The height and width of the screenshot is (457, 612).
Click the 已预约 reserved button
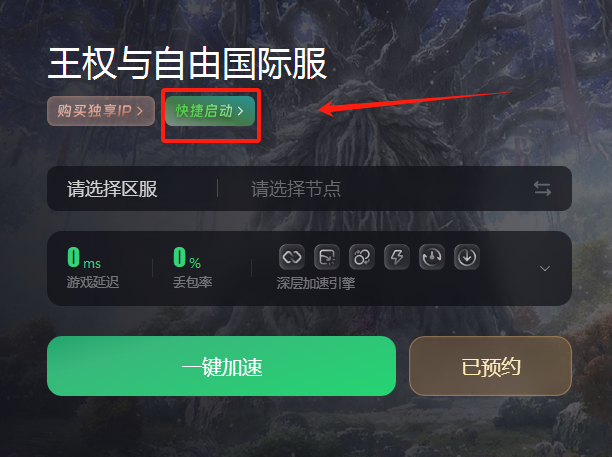[491, 366]
